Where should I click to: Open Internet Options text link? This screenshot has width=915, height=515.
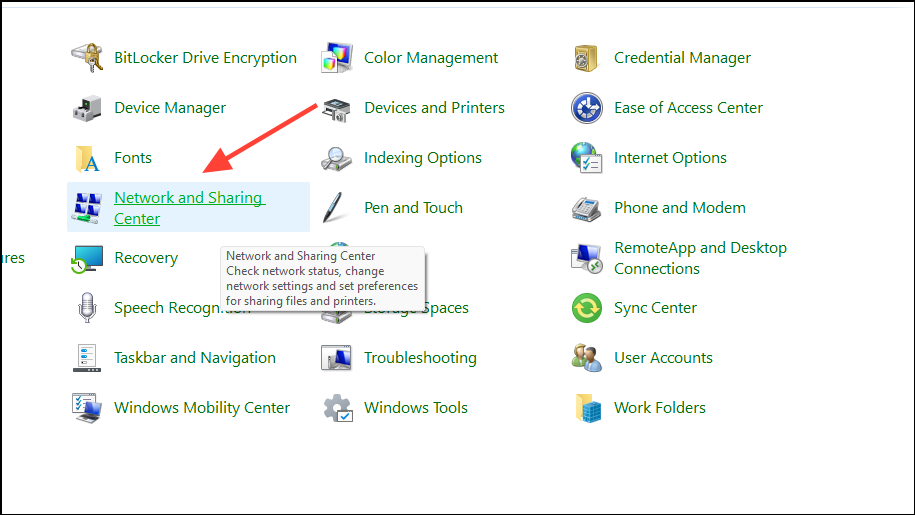pos(670,158)
